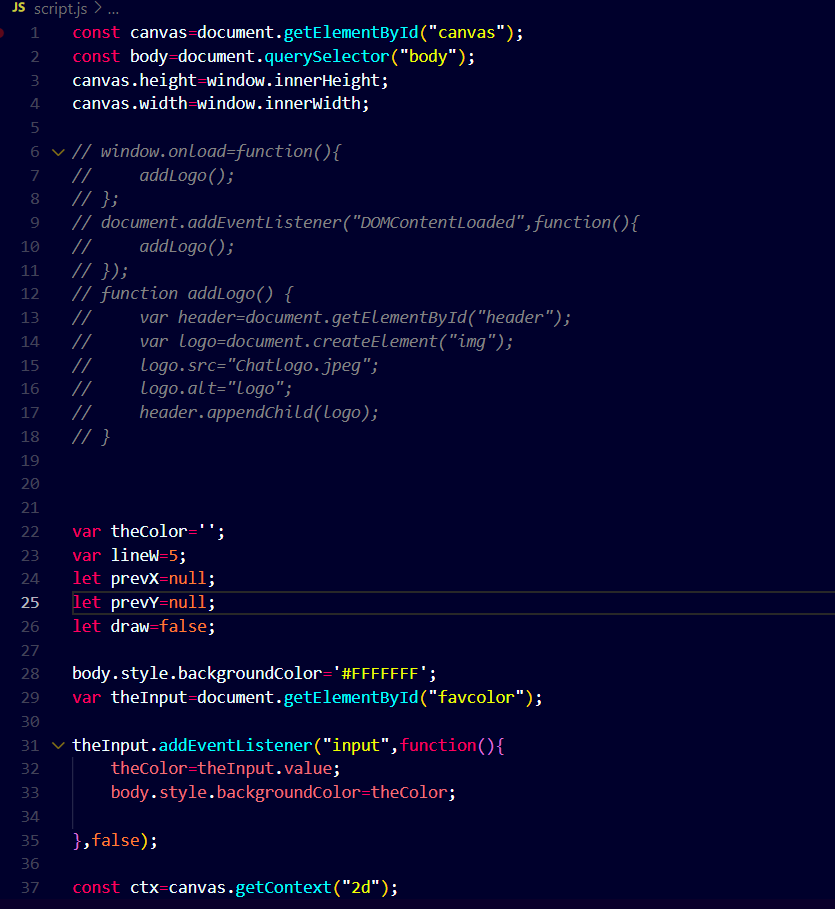Image resolution: width=835 pixels, height=909 pixels.
Task: Click on lineW=5 on line 23
Action: pyautogui.click(x=144, y=555)
